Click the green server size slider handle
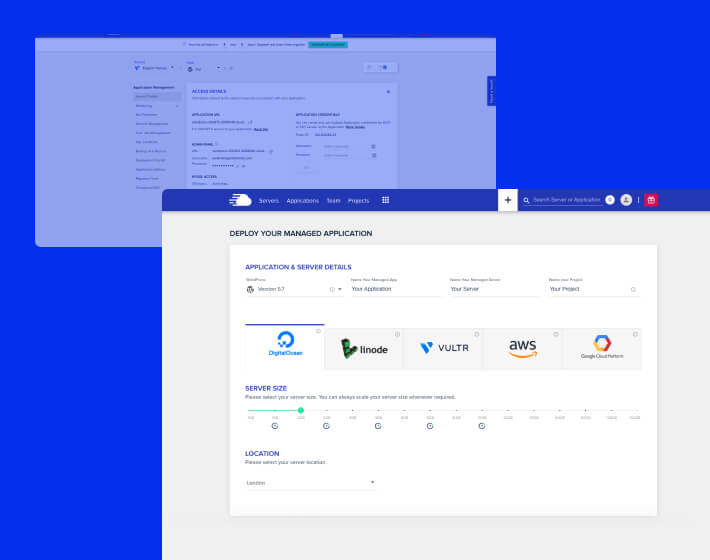 [x=301, y=410]
